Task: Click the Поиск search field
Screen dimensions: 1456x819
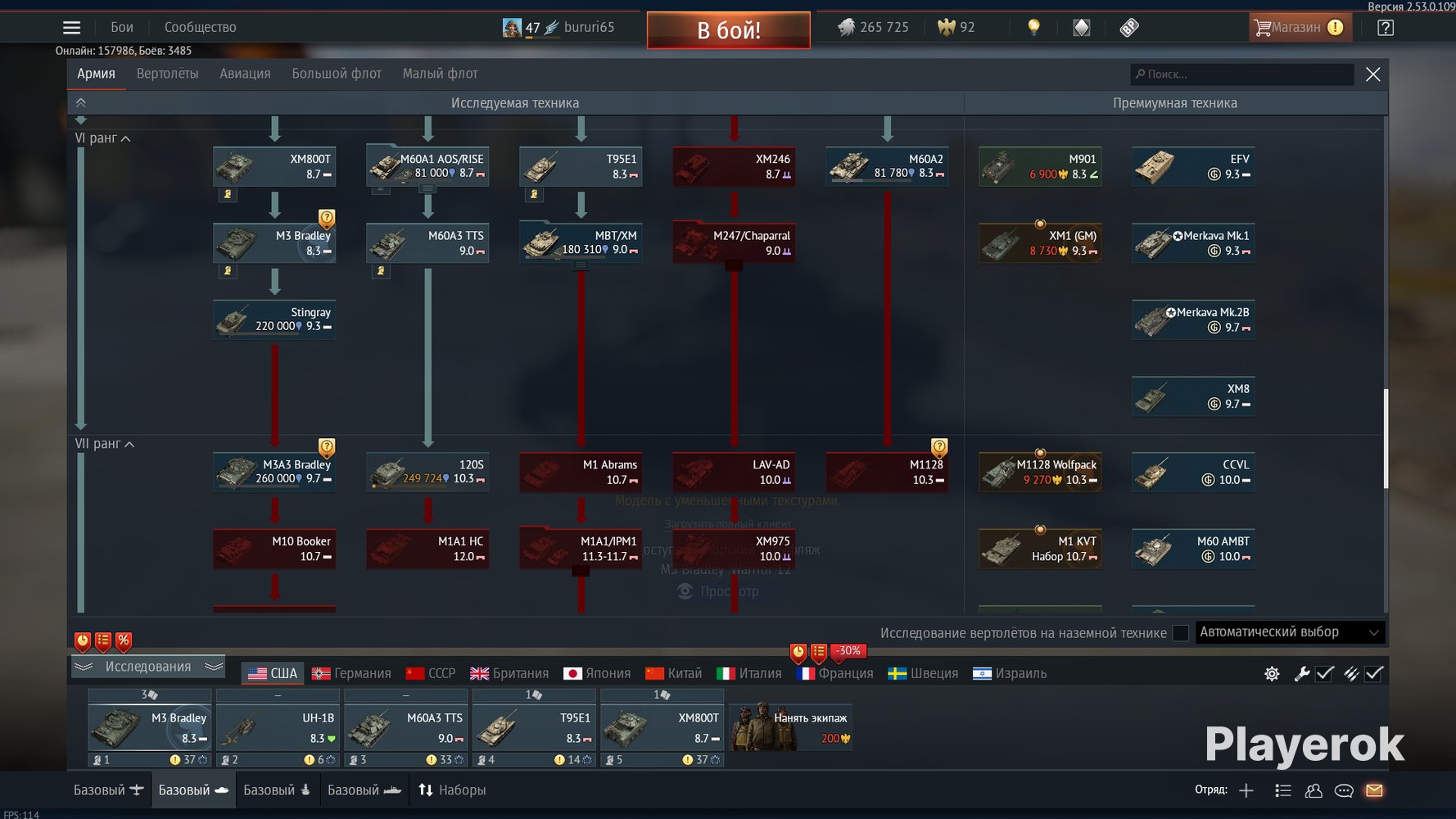Action: coord(1241,75)
